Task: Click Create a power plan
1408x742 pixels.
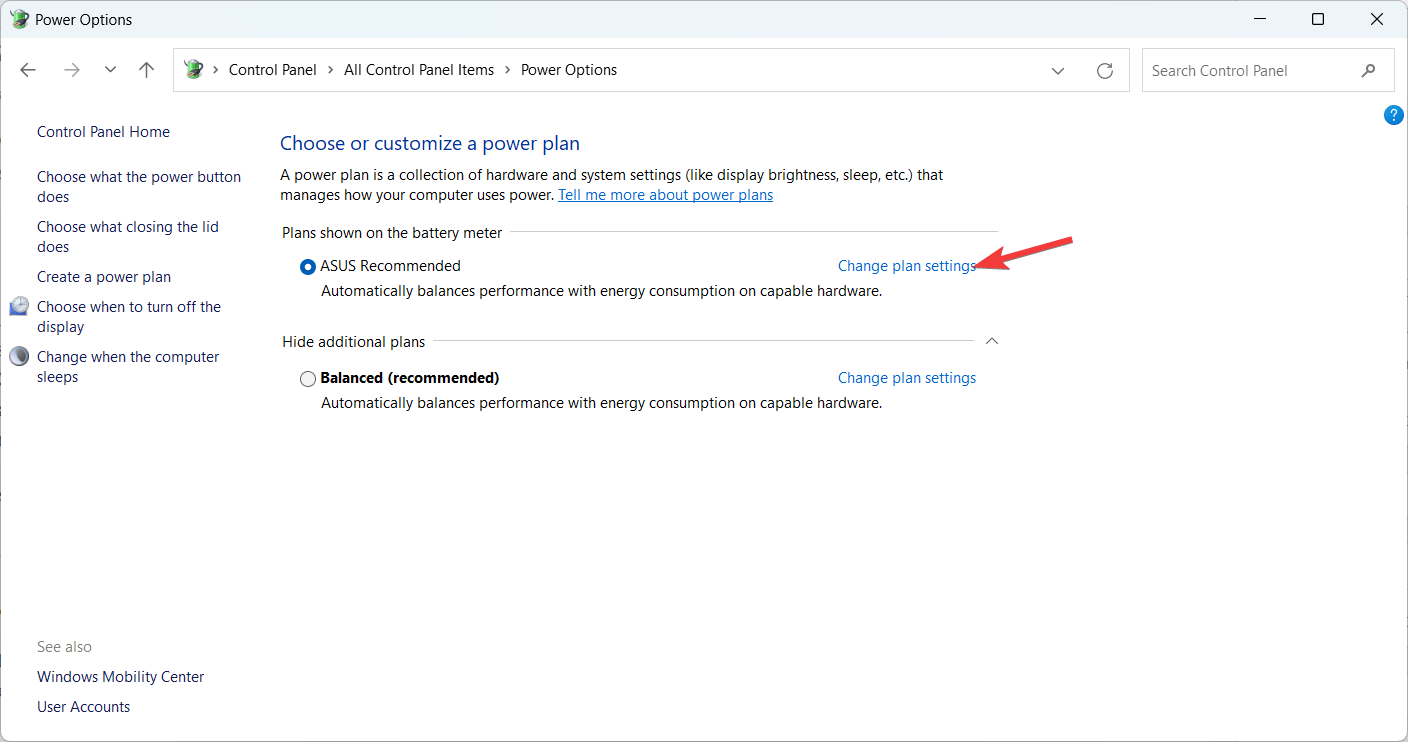Action: pyautogui.click(x=104, y=277)
